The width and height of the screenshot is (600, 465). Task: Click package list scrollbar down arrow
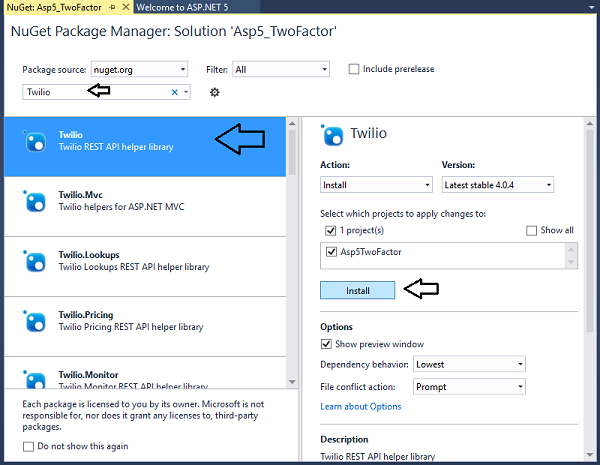[x=292, y=382]
